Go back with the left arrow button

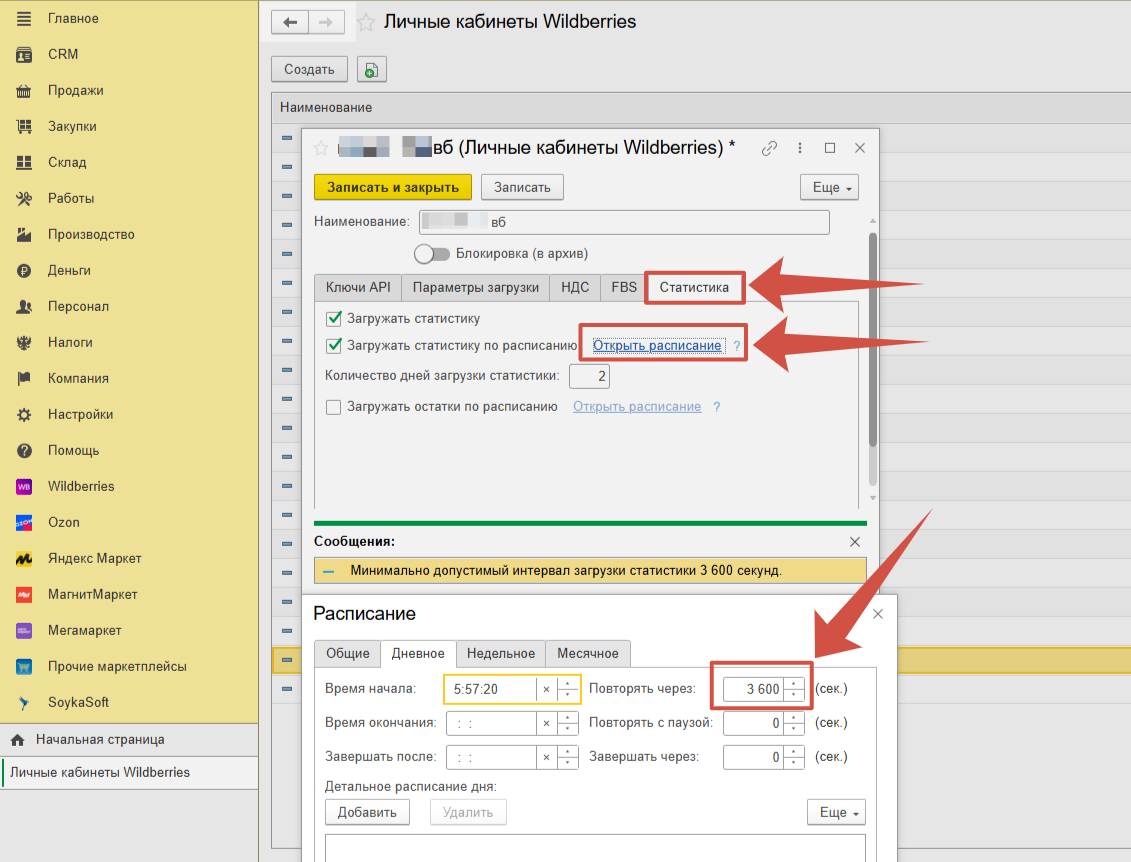(290, 22)
